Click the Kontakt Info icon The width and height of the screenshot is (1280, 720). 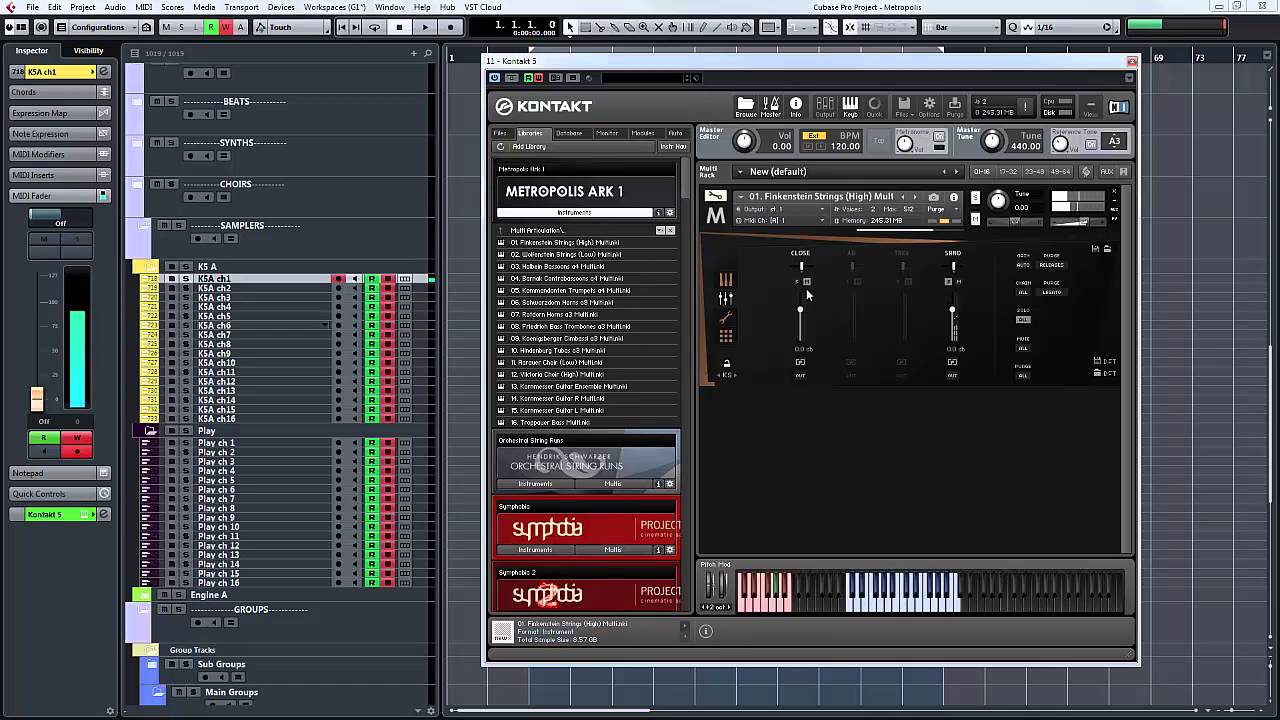[x=796, y=106]
